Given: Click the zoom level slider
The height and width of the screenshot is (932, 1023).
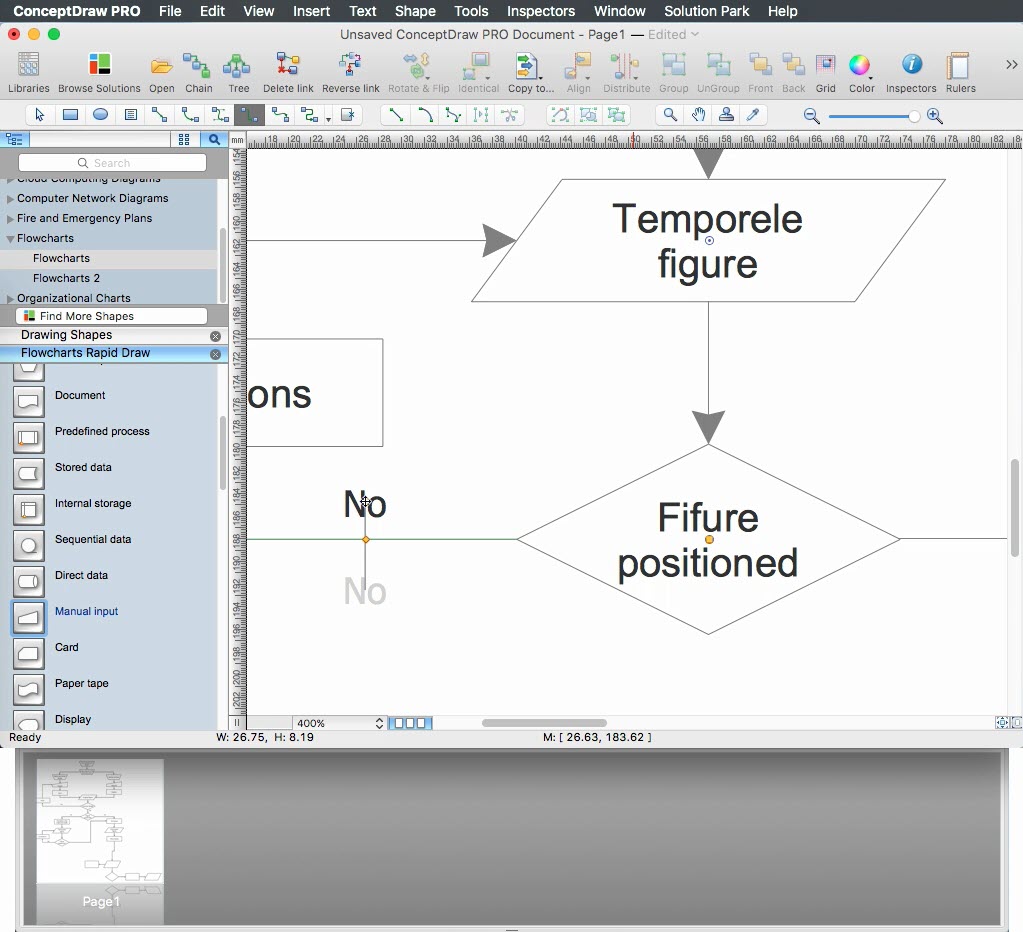Looking at the screenshot, I should 874,116.
